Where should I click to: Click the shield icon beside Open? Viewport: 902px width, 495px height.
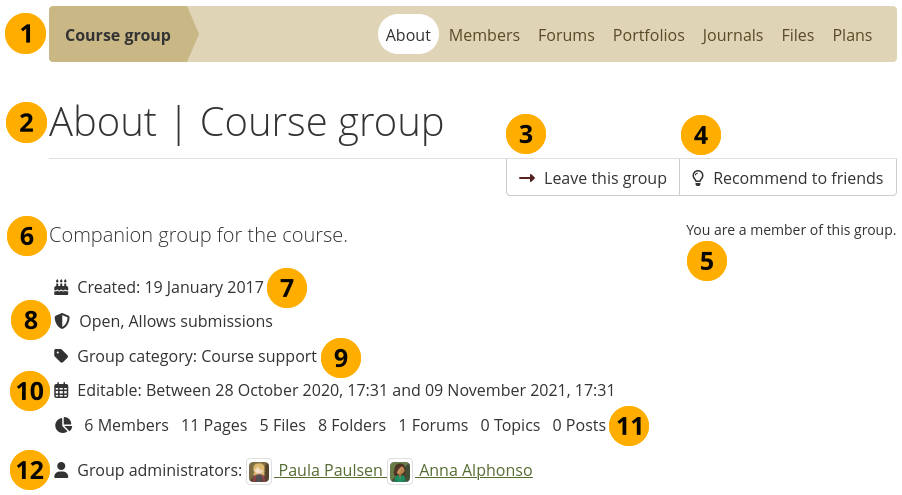[62, 321]
